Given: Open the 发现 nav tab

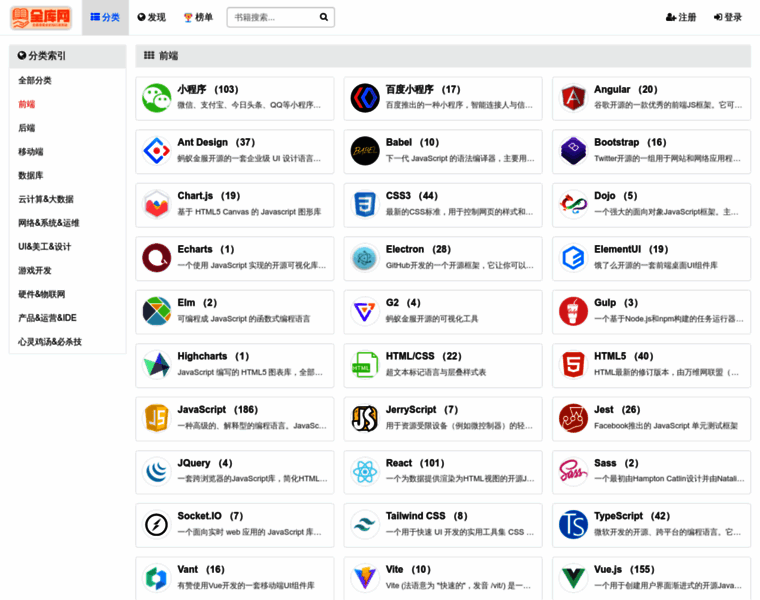Looking at the screenshot, I should pyautogui.click(x=152, y=17).
